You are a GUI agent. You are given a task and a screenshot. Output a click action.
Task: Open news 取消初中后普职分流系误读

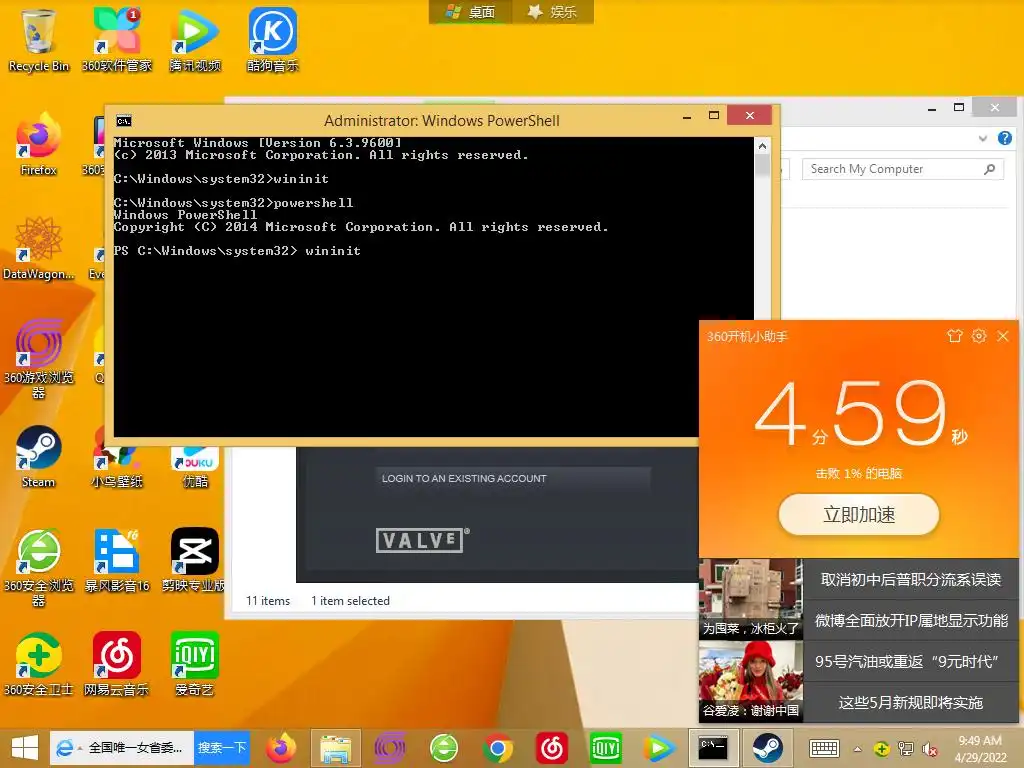910,579
